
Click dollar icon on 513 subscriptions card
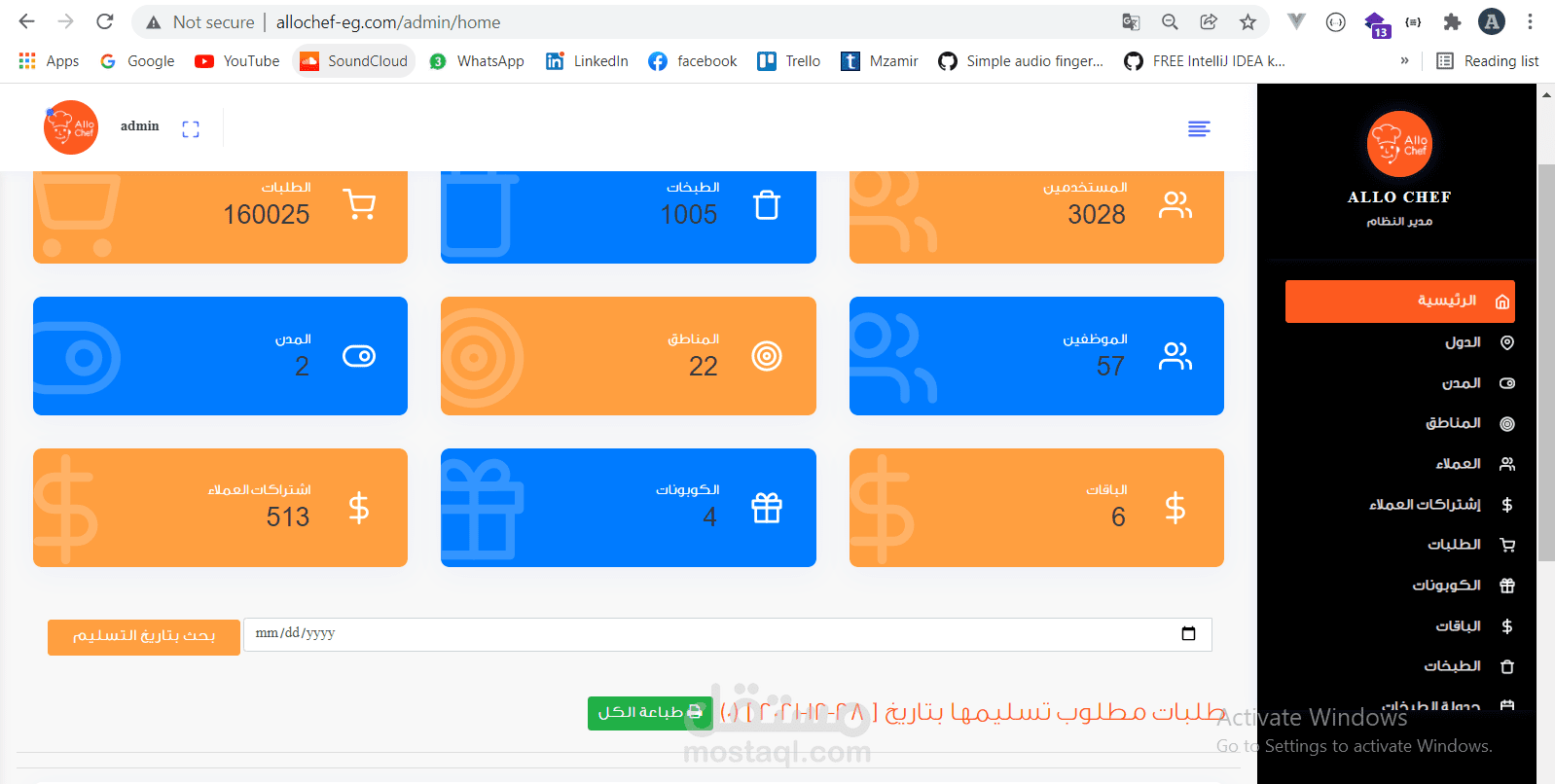point(359,508)
